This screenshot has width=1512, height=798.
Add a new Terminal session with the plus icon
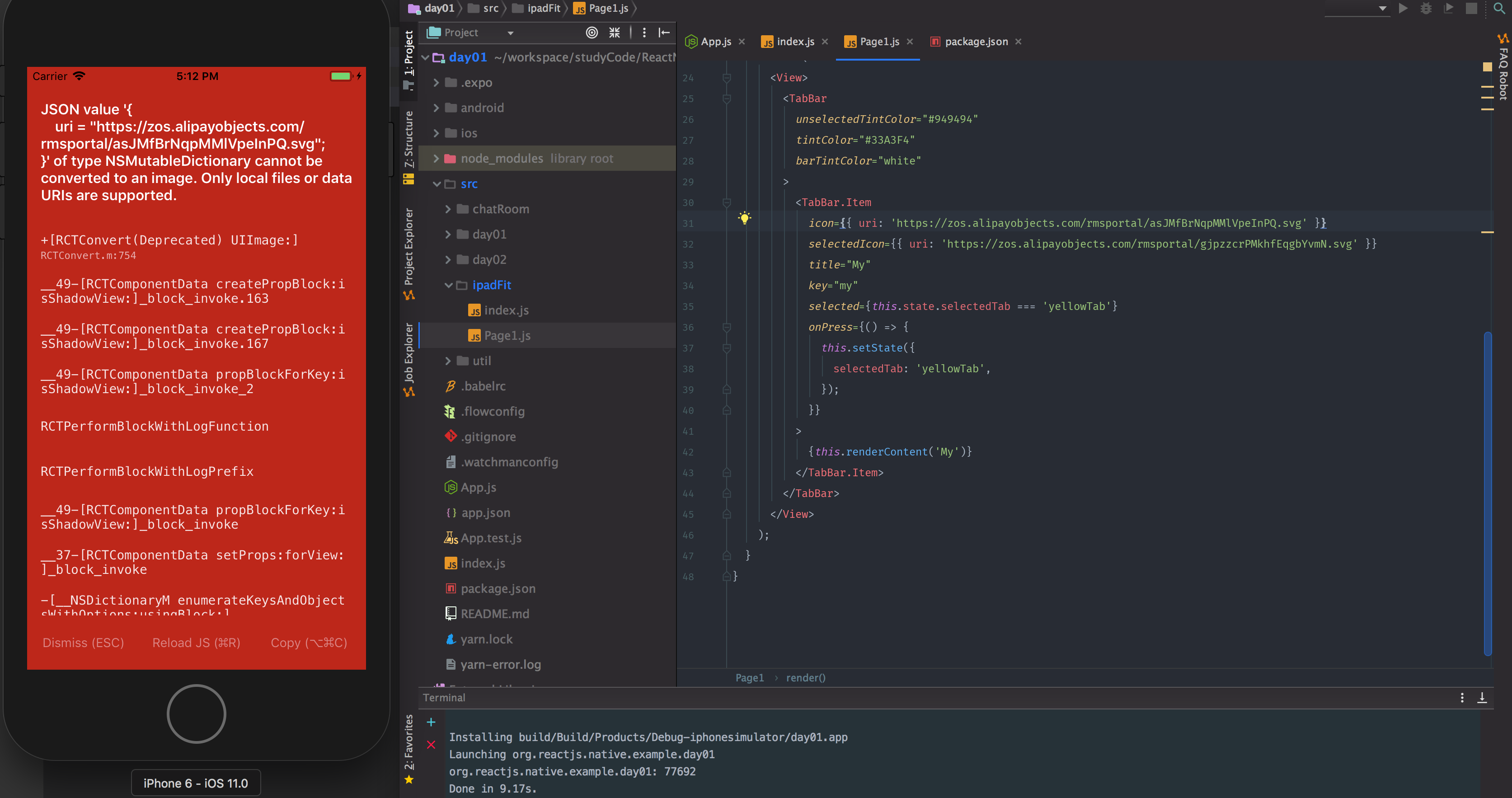tap(432, 722)
